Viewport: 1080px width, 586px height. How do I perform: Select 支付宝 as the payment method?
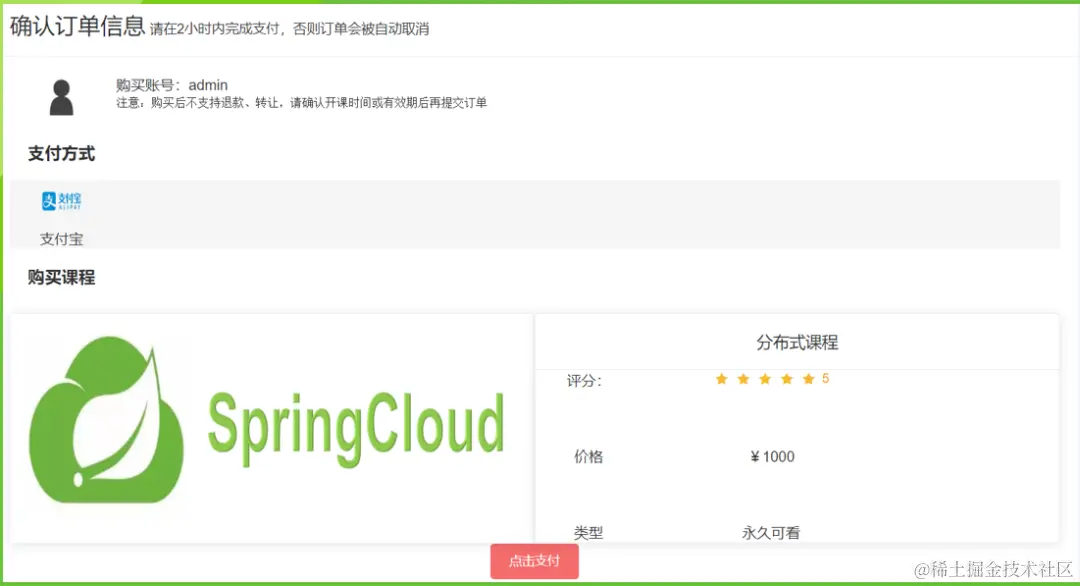(61, 239)
